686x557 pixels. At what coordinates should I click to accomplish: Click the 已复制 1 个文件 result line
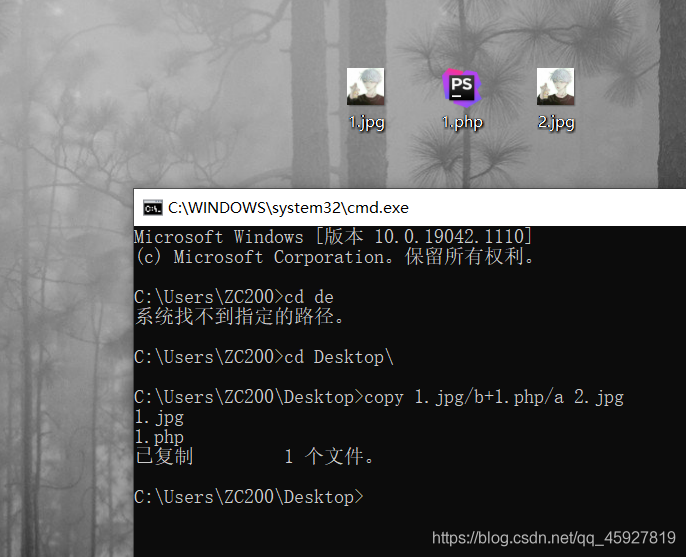click(255, 456)
